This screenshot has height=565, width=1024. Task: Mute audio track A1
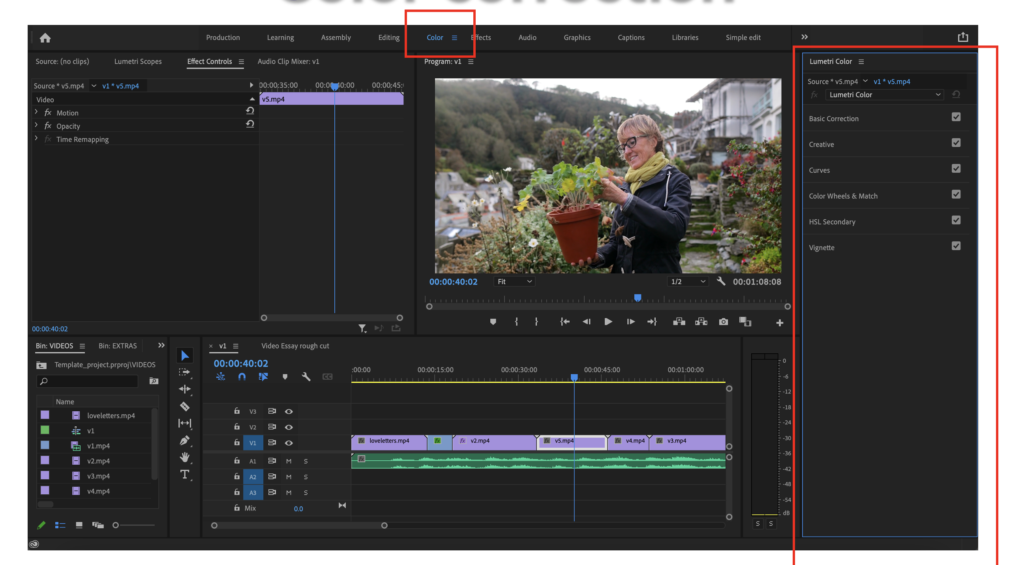coord(289,461)
